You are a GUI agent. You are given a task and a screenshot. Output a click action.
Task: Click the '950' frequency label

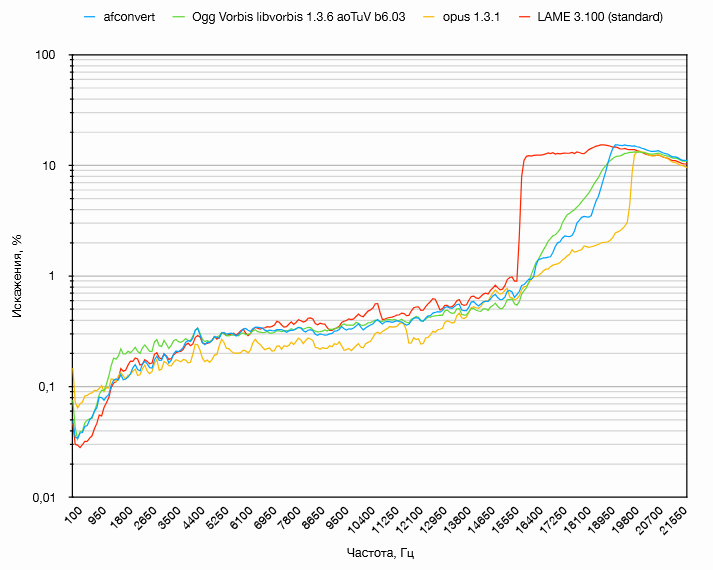point(96,514)
